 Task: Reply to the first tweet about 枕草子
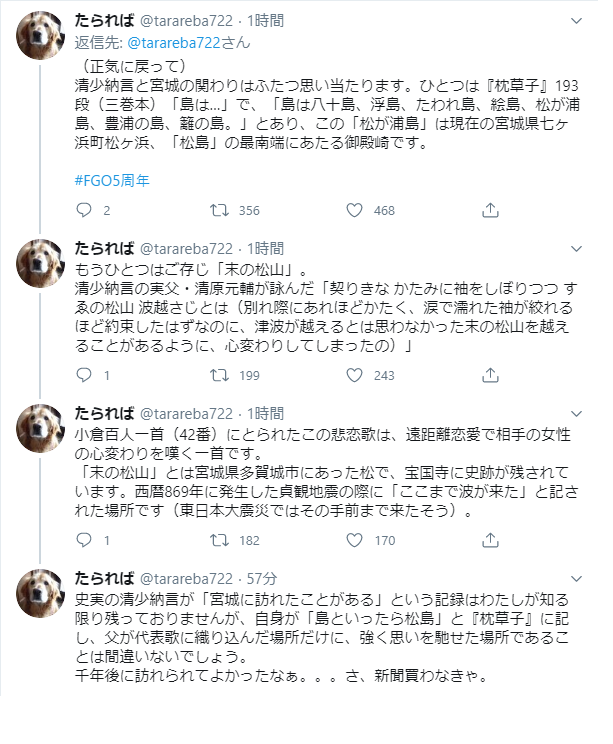[85, 211]
